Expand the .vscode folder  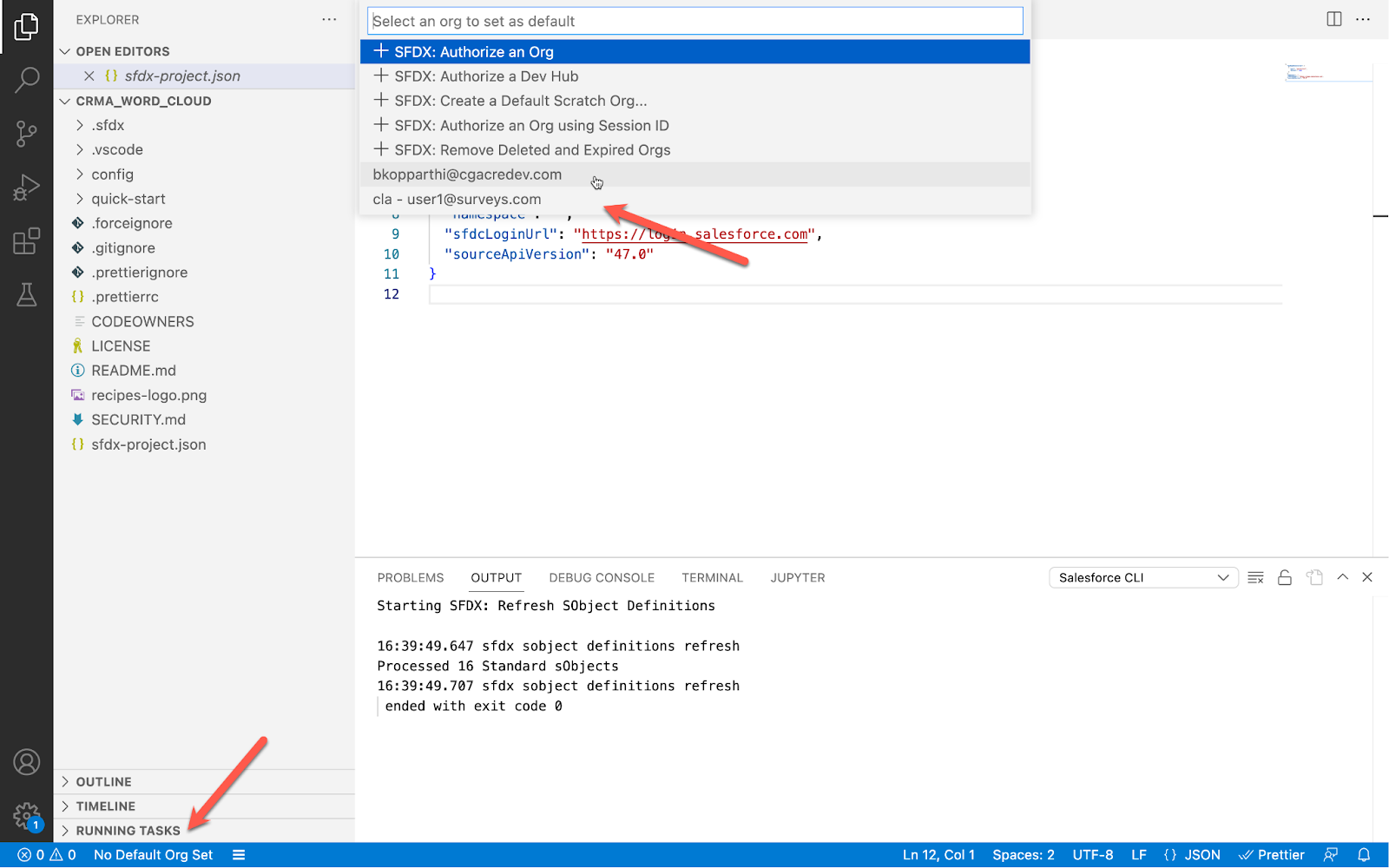tap(204, 149)
